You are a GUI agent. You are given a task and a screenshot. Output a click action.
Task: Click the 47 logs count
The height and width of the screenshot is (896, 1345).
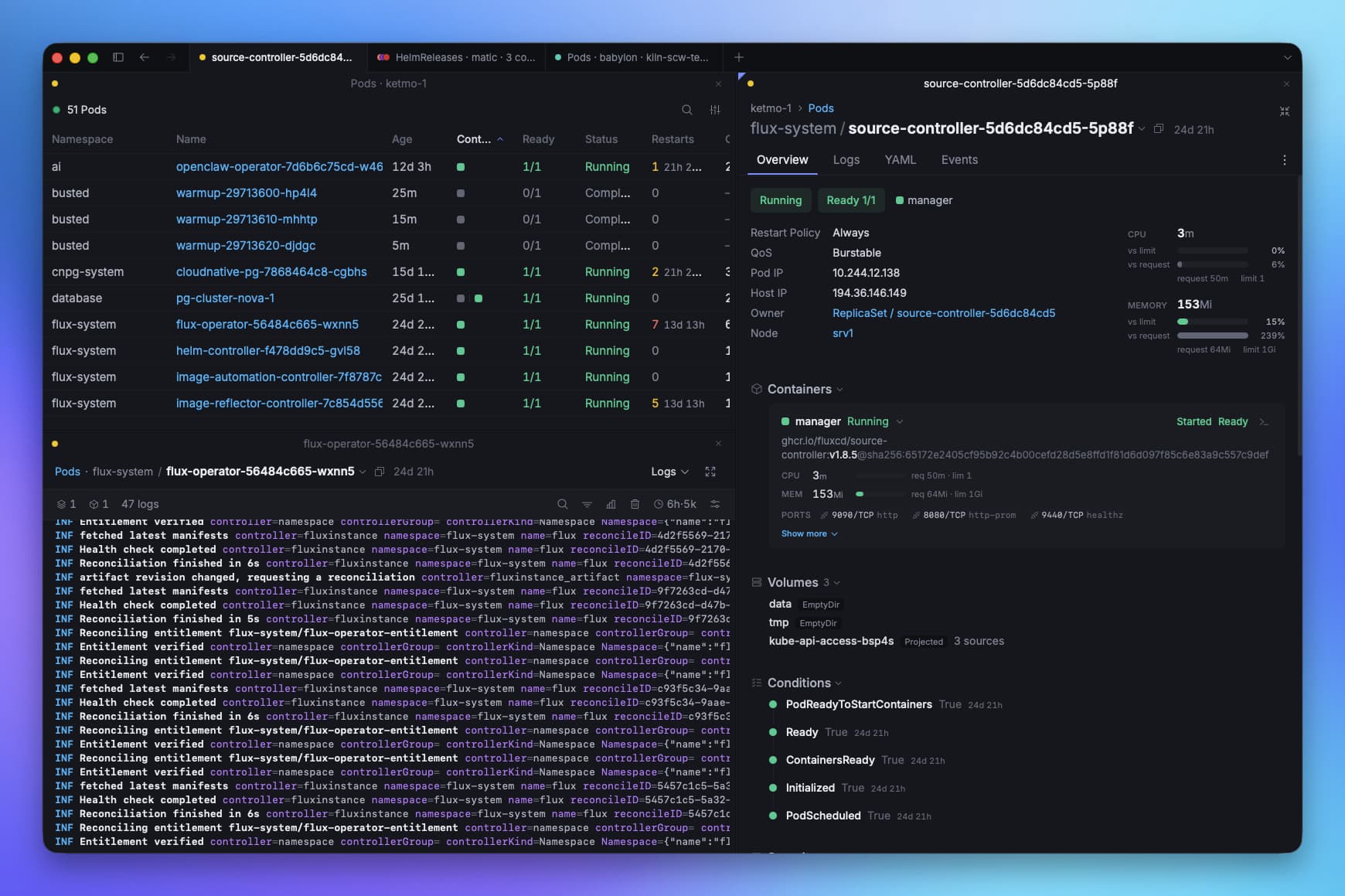140,504
